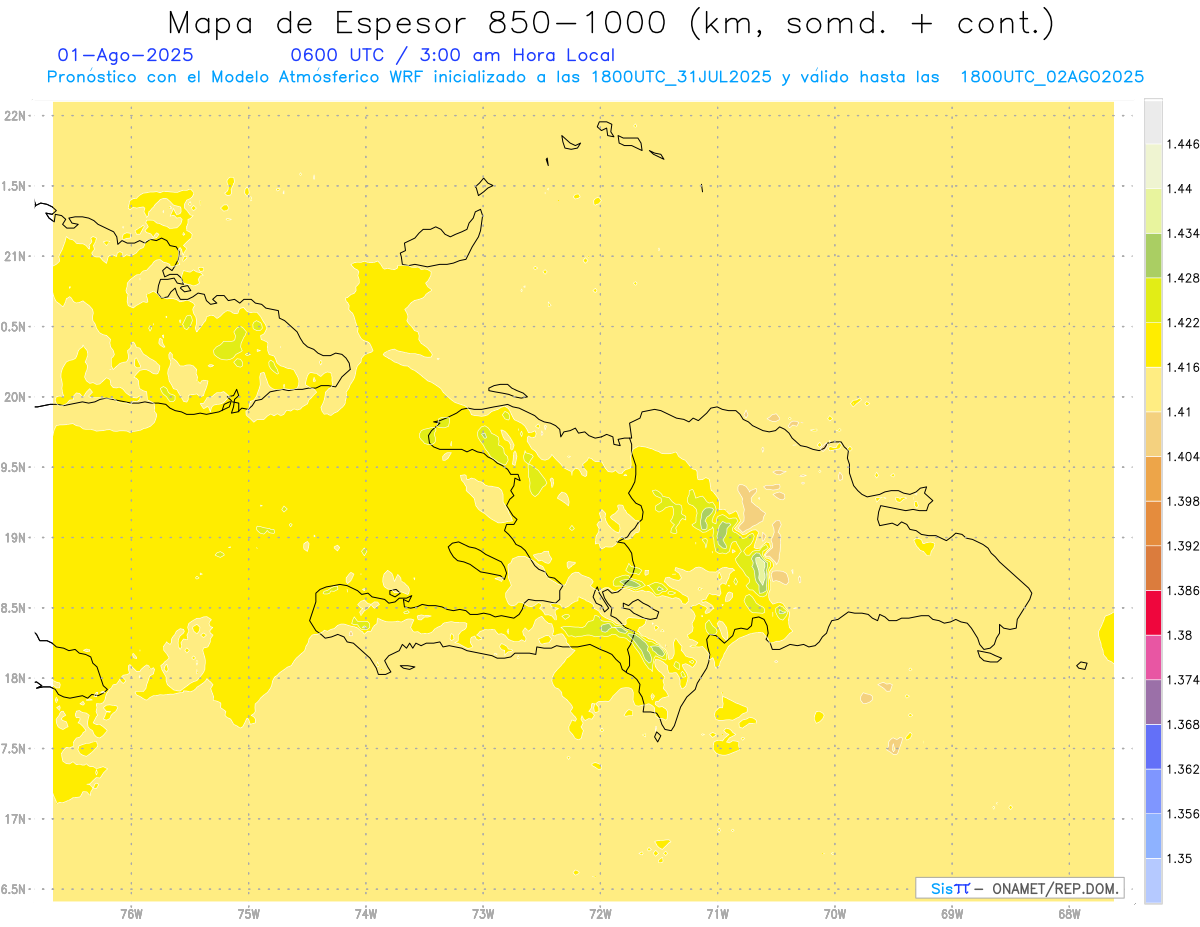Click the green legend swatch between 1.428 and 1.434
This screenshot has height=927, width=1200.
click(1153, 255)
